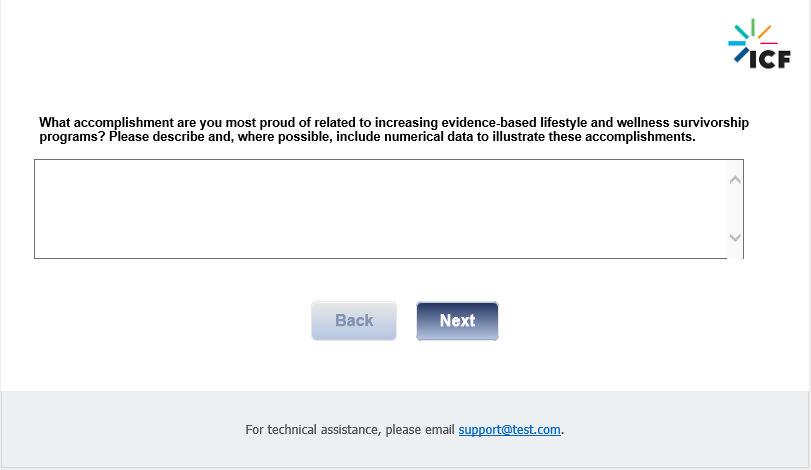The width and height of the screenshot is (811, 470).
Task: Click the "For technical assistance" footer text
Action: click(x=312, y=430)
